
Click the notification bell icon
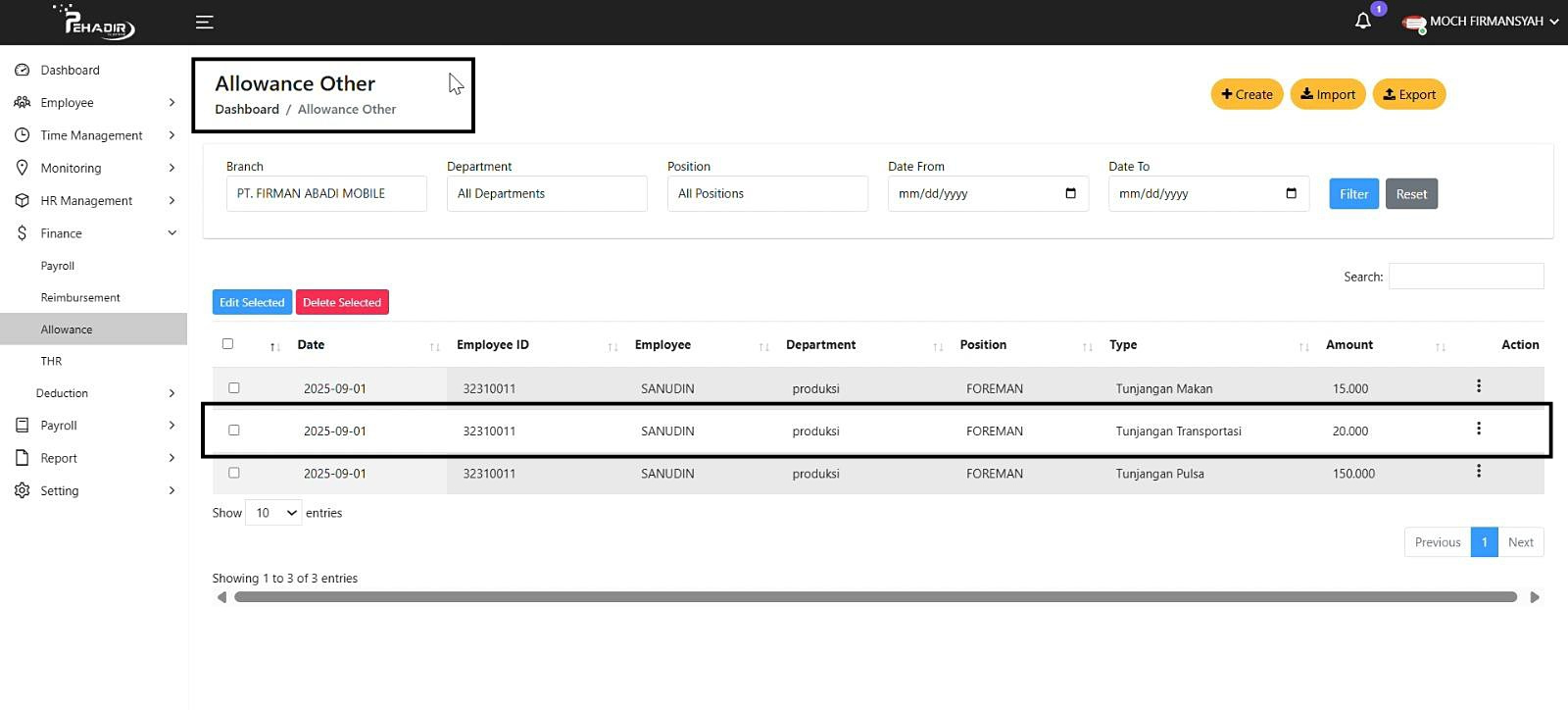pos(1362,21)
